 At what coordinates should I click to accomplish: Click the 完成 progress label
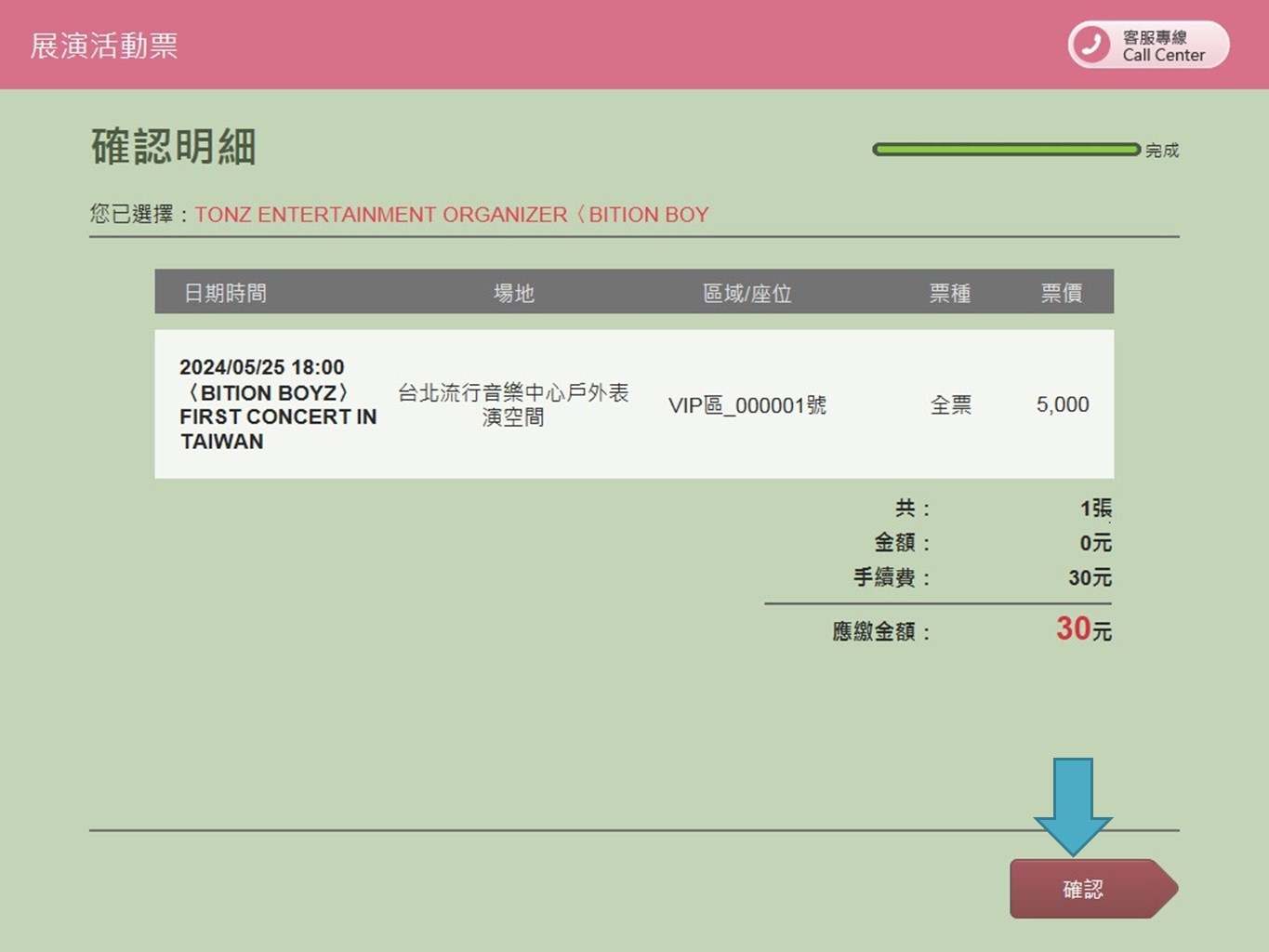(x=1162, y=151)
